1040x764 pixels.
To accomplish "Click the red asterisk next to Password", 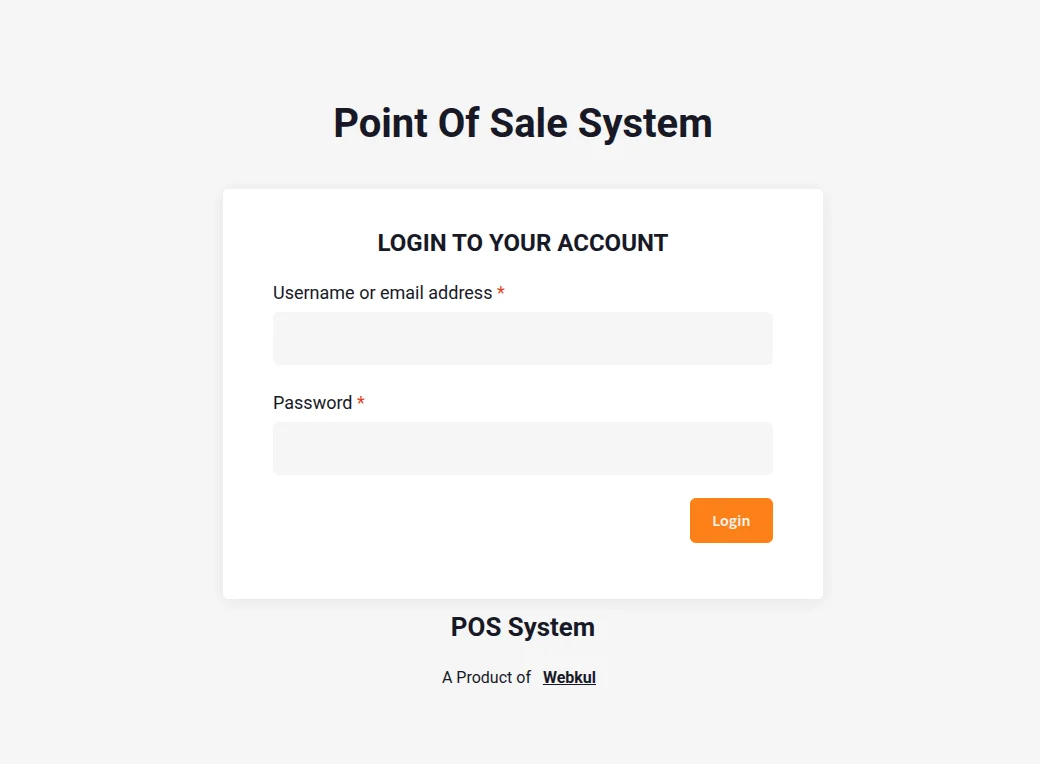I will [360, 402].
